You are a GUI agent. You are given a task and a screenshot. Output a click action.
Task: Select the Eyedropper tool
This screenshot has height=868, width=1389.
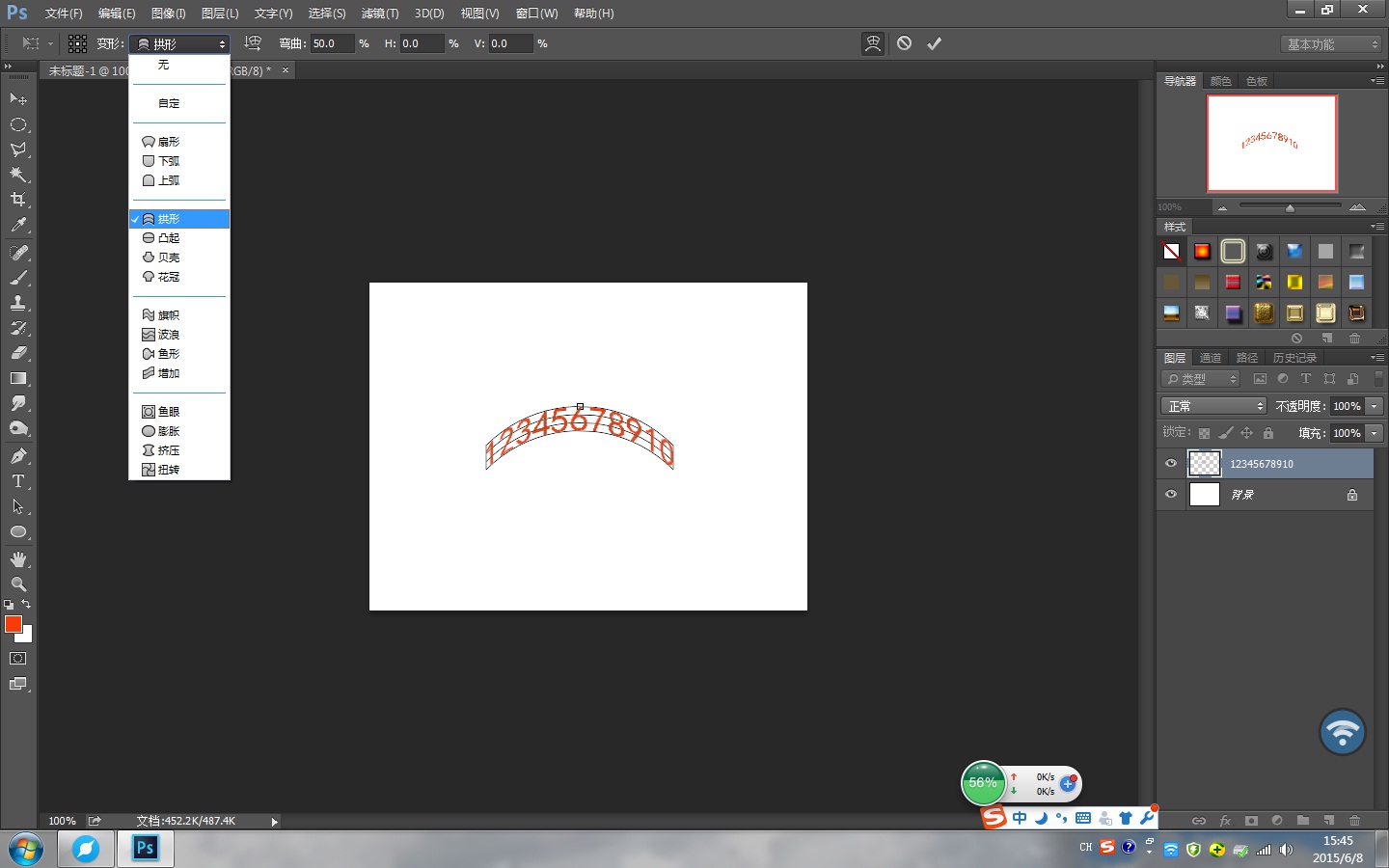(x=18, y=225)
